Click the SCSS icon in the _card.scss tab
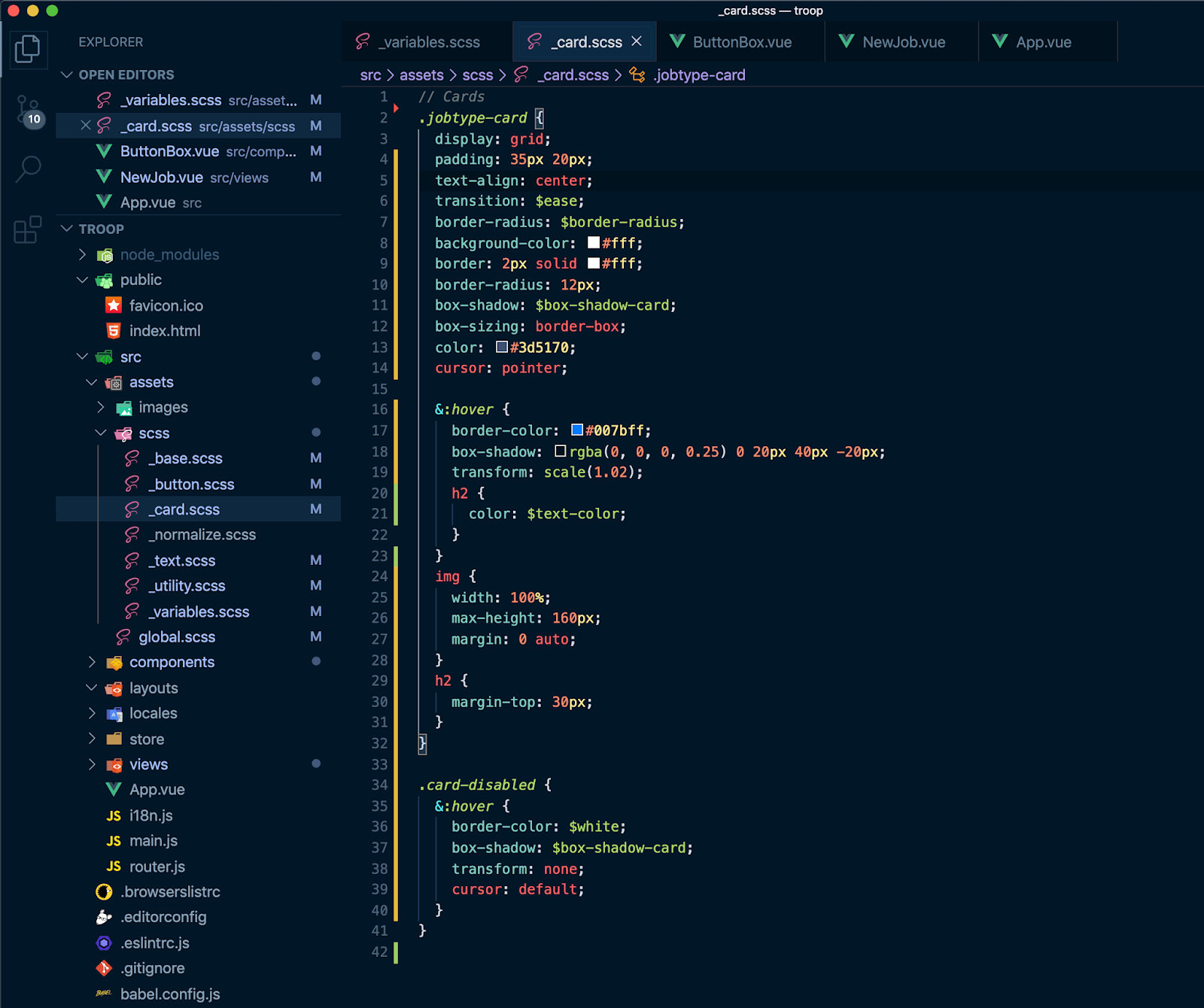This screenshot has height=1008, width=1204. 536,41
